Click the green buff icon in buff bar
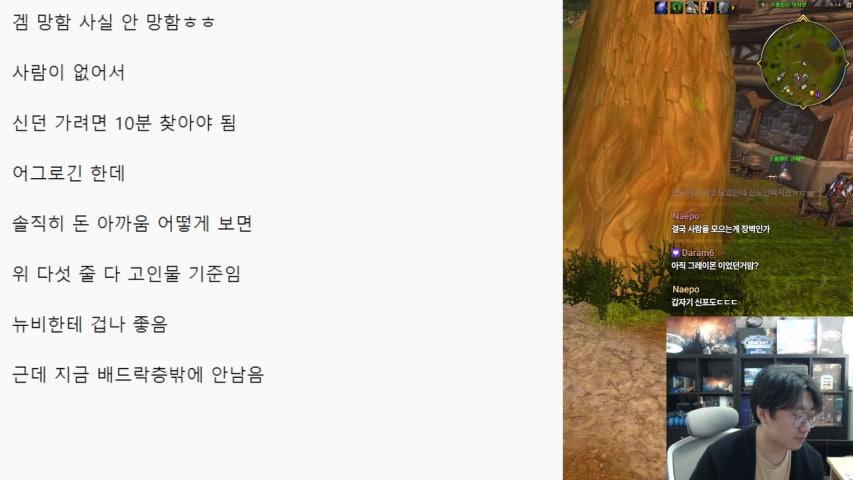 pos(676,8)
